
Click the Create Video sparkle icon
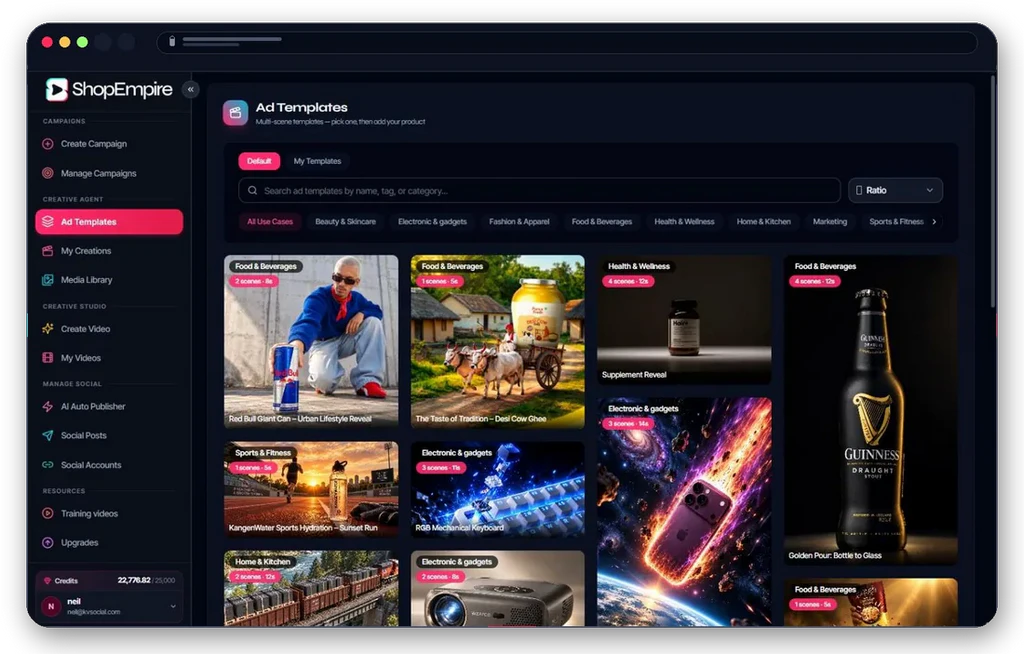[x=48, y=329]
